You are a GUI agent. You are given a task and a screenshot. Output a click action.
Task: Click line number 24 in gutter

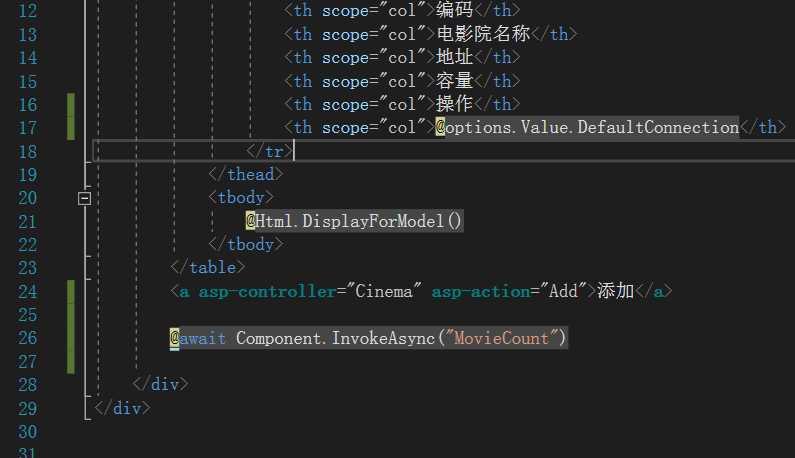click(x=27, y=291)
